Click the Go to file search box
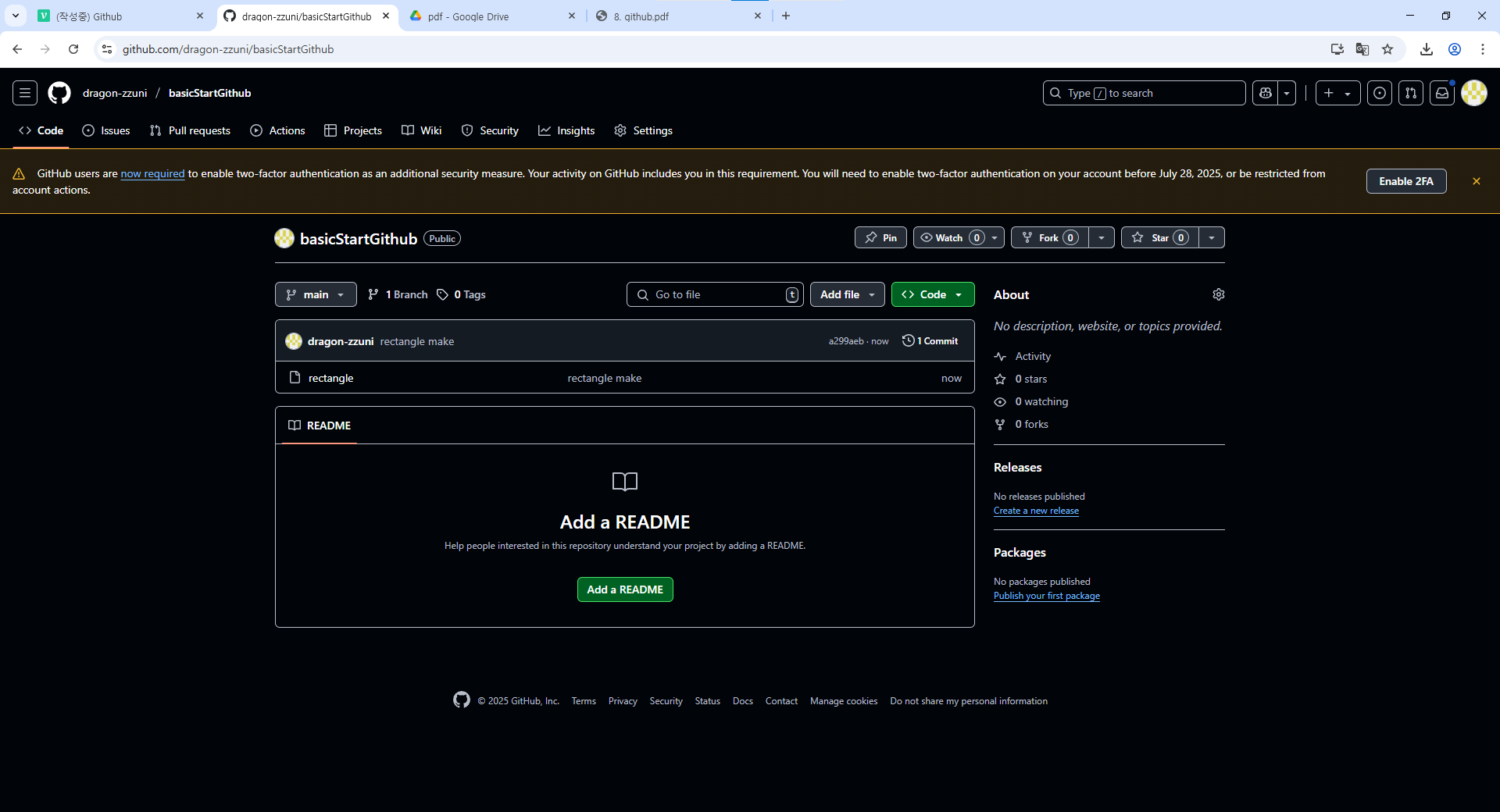This screenshot has height=812, width=1500. click(715, 294)
